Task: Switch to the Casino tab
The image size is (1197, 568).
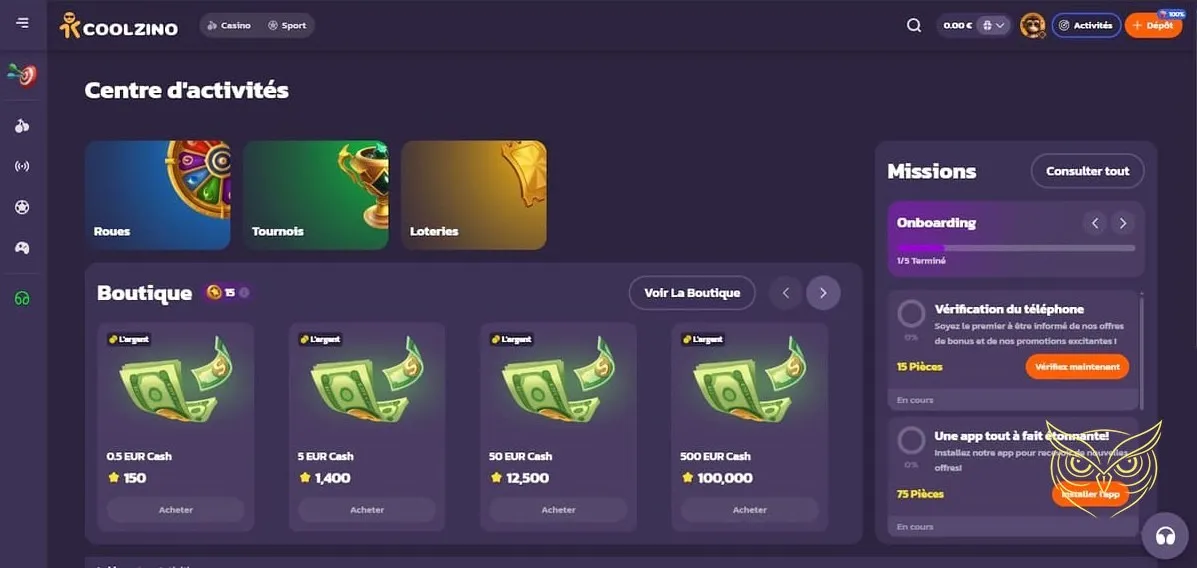Action: (x=229, y=25)
